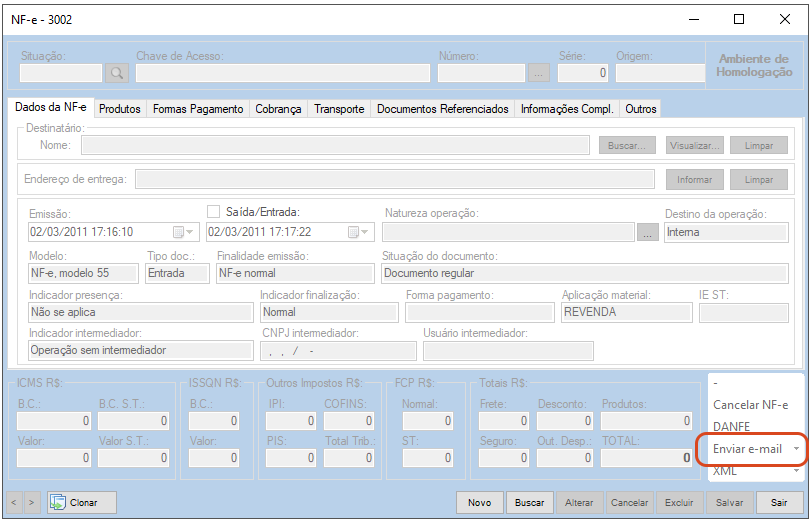Image resolution: width=812 pixels, height=522 pixels.
Task: Toggle the Saída/Entrada checkbox
Action: coord(213,212)
